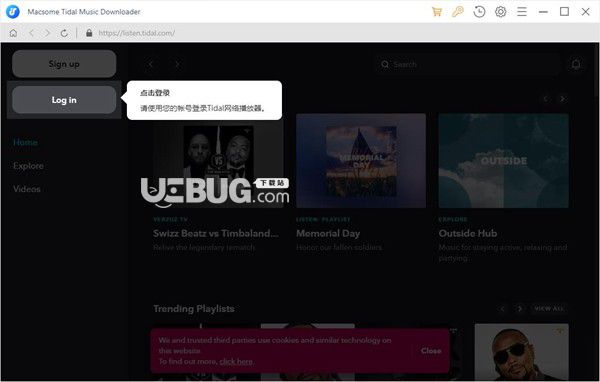
Task: Click the Sign up button
Action: (x=64, y=64)
